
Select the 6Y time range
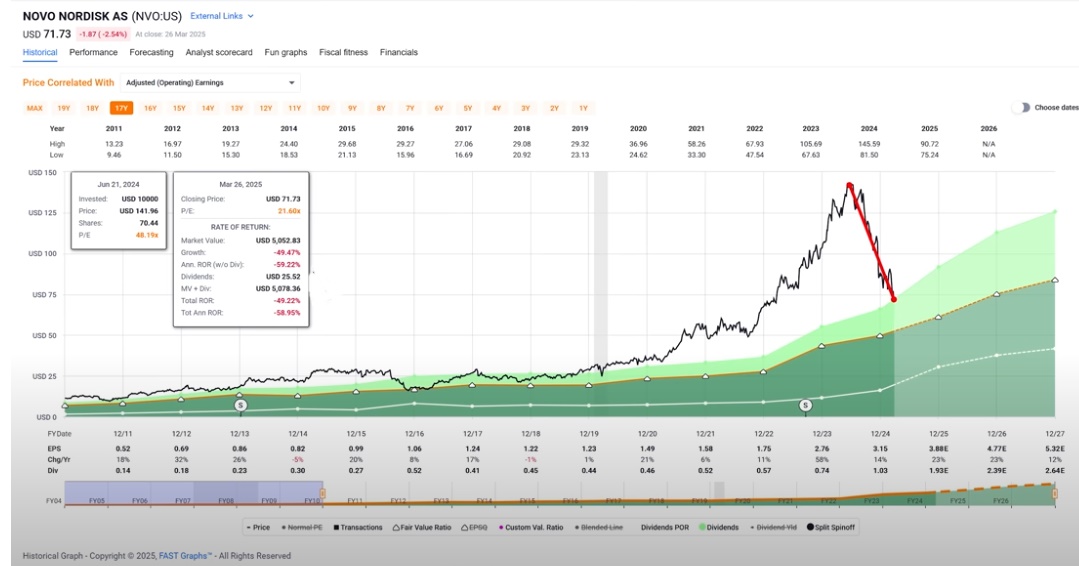point(439,108)
